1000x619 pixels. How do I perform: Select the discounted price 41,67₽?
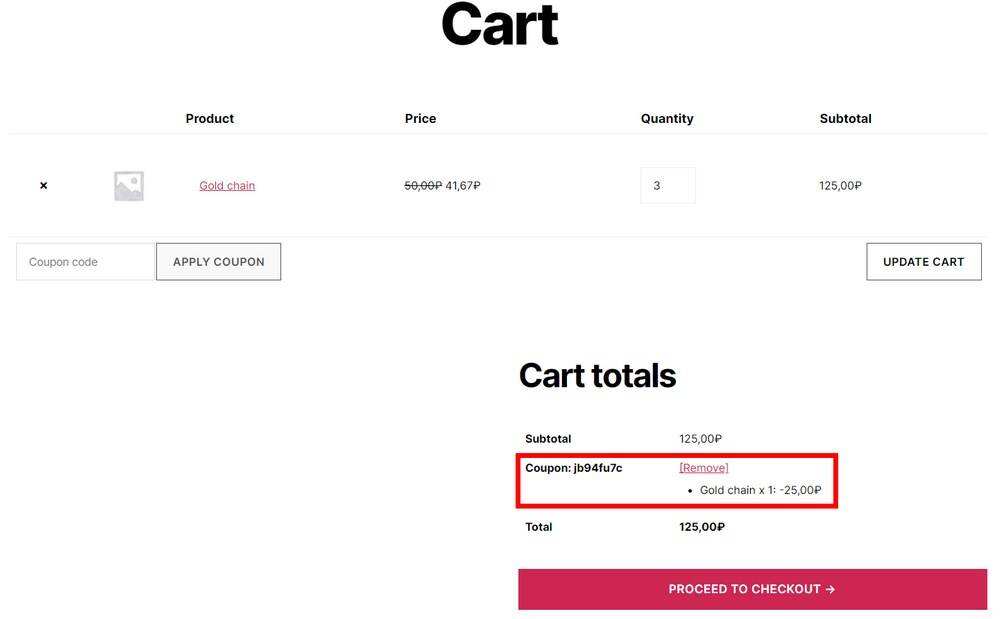point(463,186)
